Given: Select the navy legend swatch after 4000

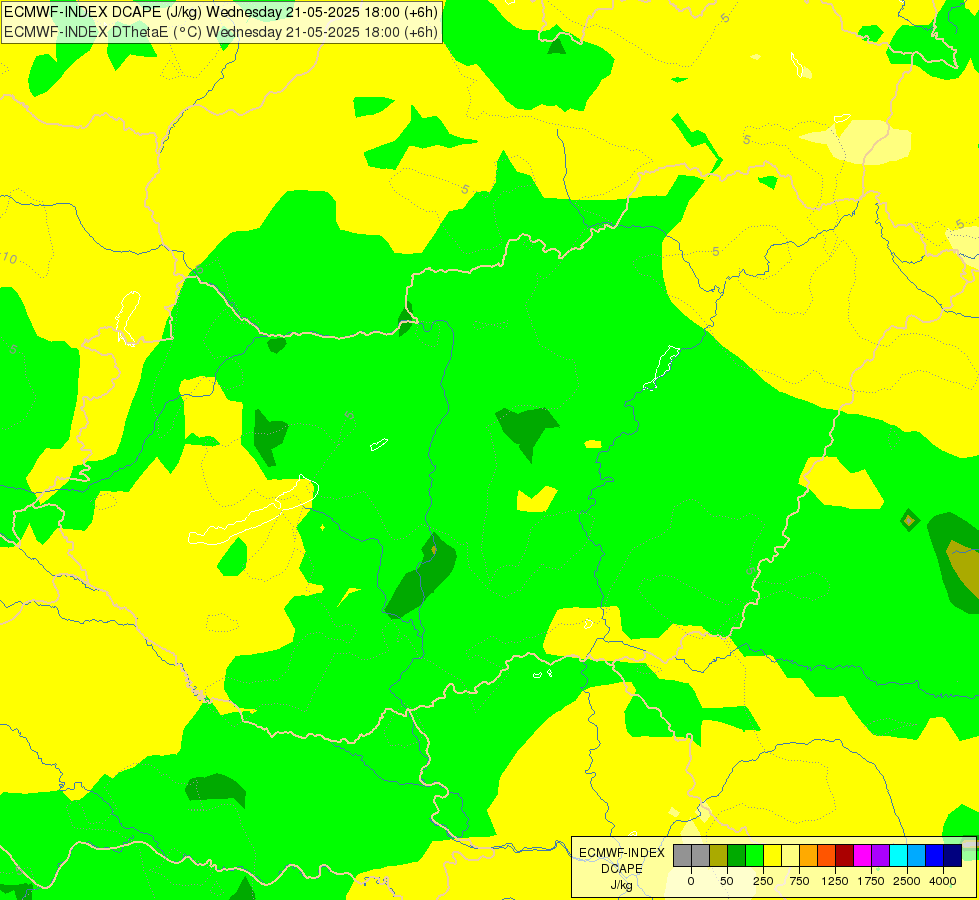Looking at the screenshot, I should pyautogui.click(x=953, y=856).
